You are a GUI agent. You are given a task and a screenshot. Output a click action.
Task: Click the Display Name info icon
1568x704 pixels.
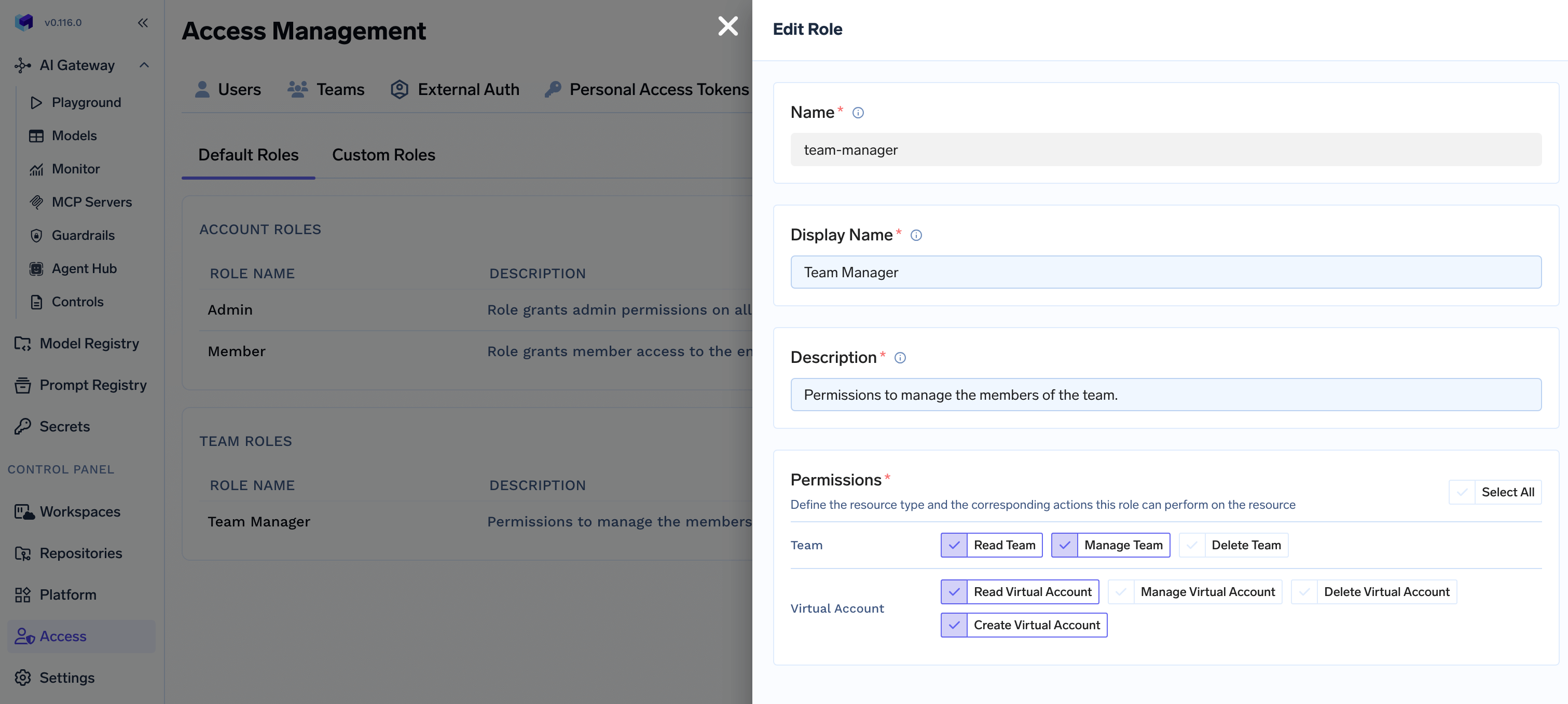pos(915,235)
